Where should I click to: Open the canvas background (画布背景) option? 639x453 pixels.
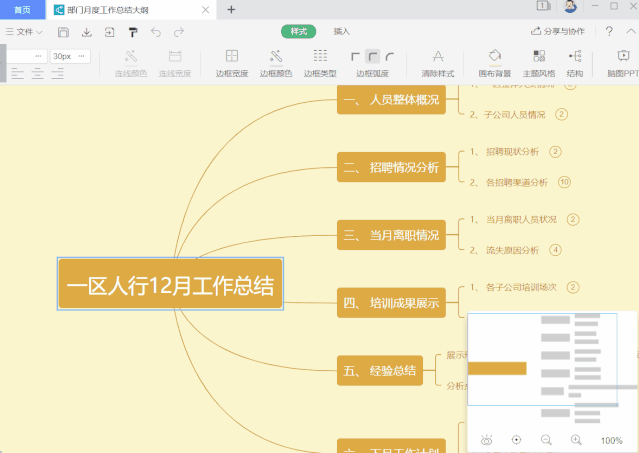click(495, 62)
